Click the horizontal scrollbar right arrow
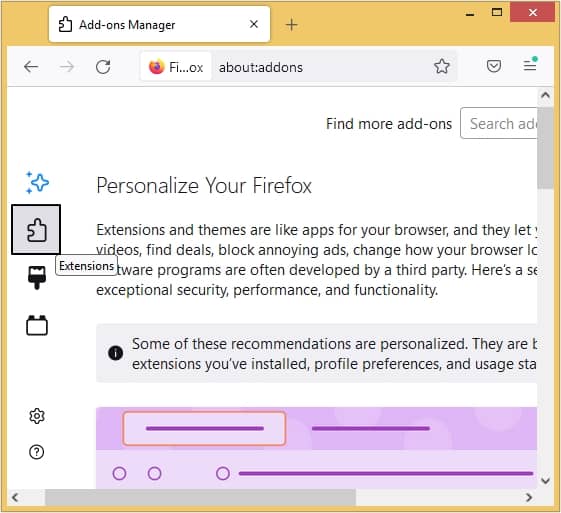The image size is (561, 513). tap(529, 497)
